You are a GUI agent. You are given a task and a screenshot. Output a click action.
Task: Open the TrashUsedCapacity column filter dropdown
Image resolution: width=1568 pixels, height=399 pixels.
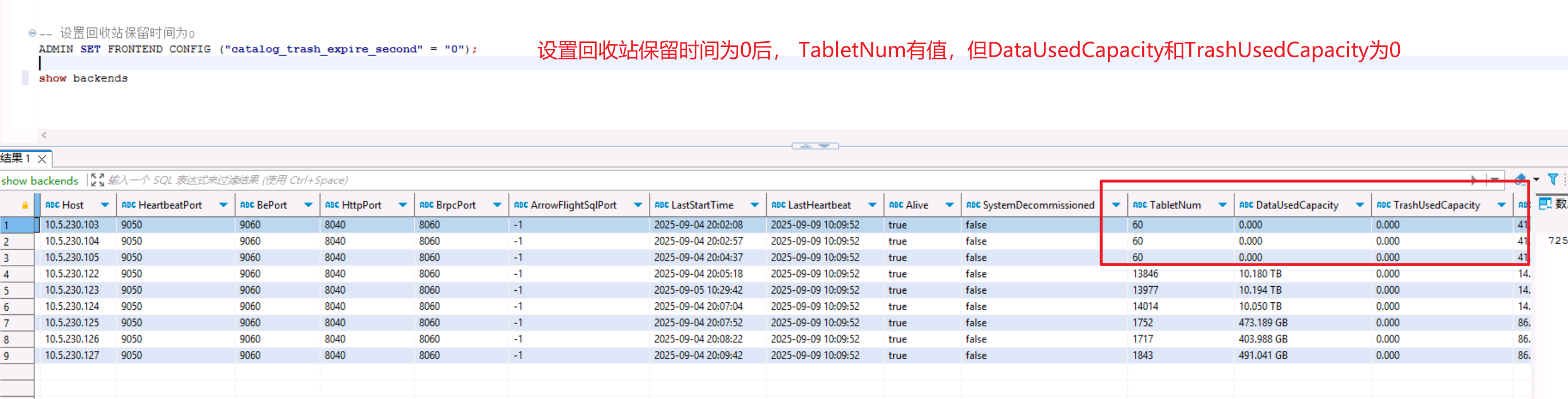pyautogui.click(x=1502, y=206)
